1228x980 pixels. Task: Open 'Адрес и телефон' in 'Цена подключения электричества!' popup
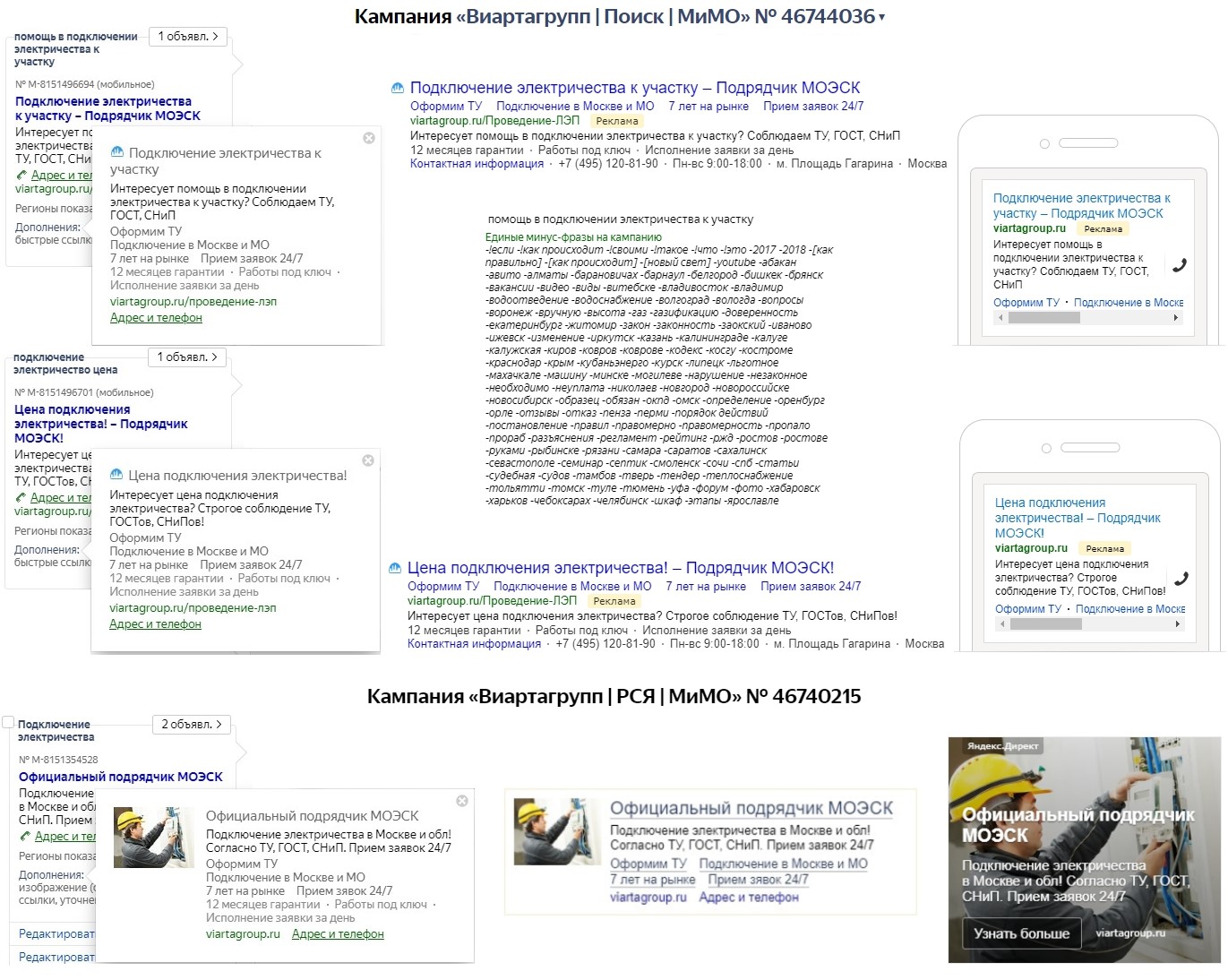pos(155,624)
